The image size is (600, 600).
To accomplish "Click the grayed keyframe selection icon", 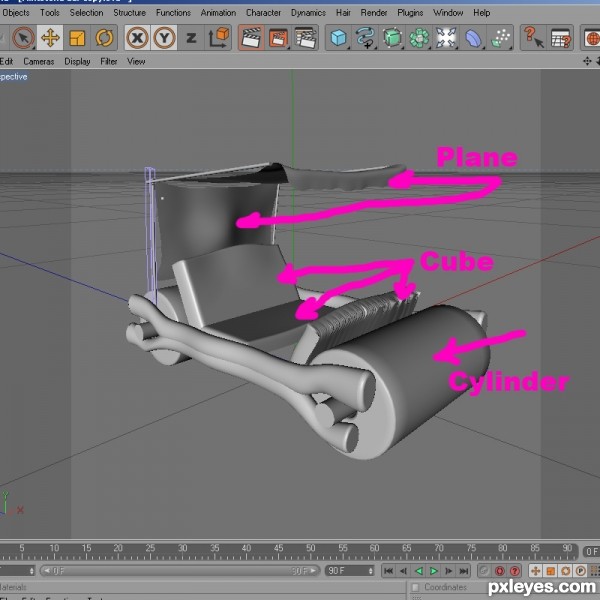I will click(x=484, y=571).
